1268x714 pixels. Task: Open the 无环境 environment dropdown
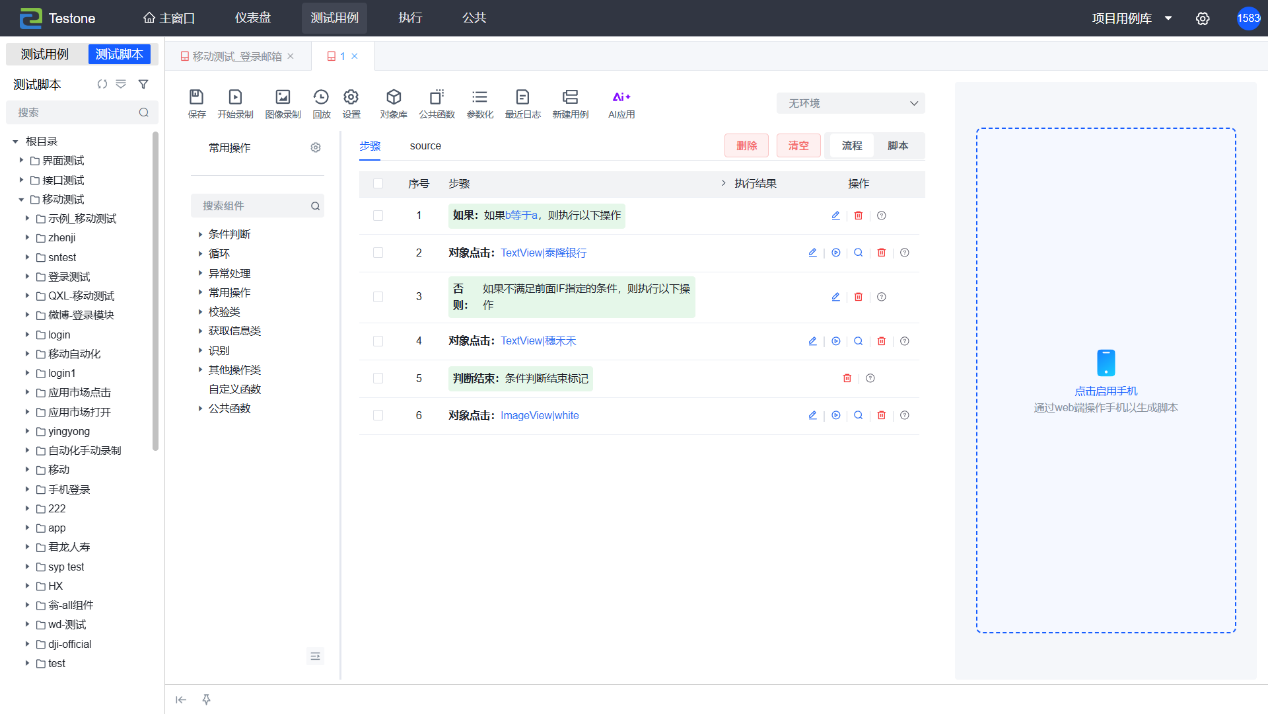point(850,103)
